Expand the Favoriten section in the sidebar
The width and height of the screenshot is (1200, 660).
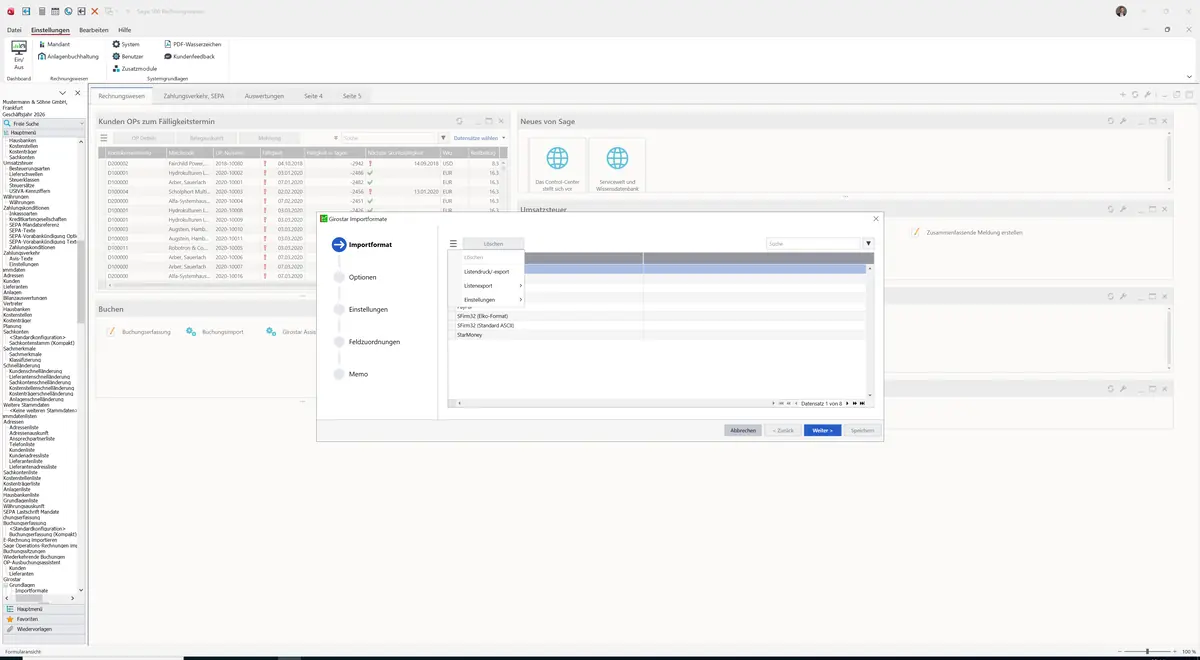(x=42, y=619)
